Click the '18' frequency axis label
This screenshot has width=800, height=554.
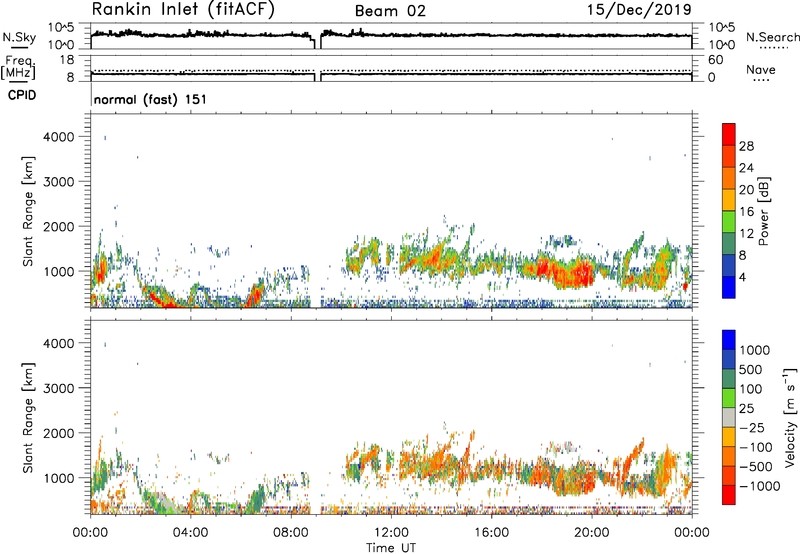coord(67,59)
